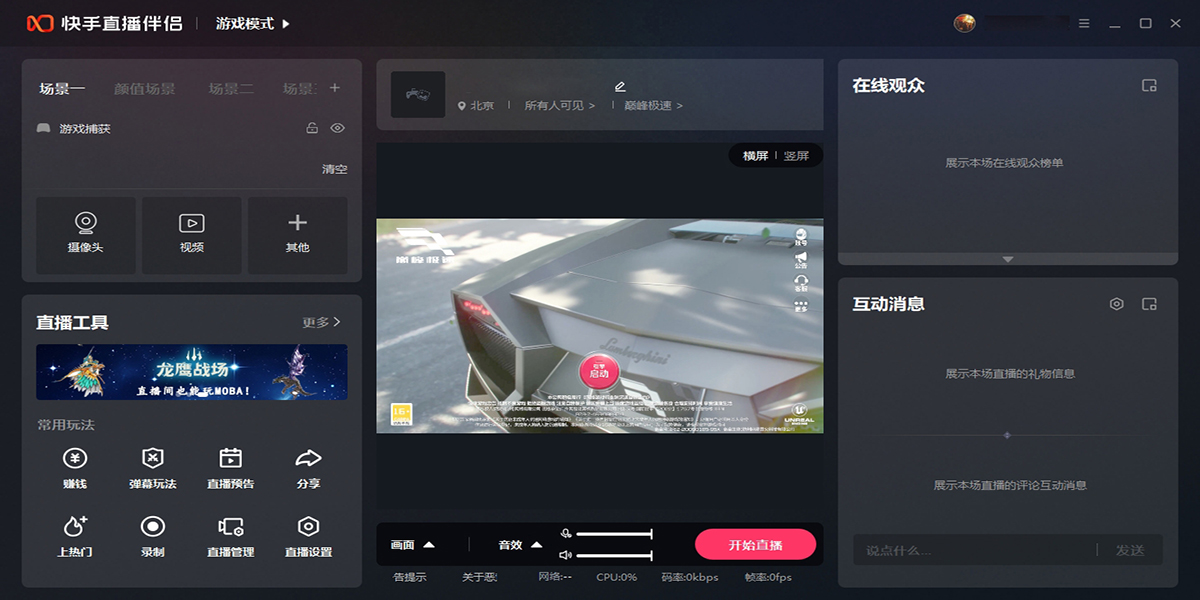Expand 更多 live tools
The image size is (1200, 600).
[x=322, y=322]
